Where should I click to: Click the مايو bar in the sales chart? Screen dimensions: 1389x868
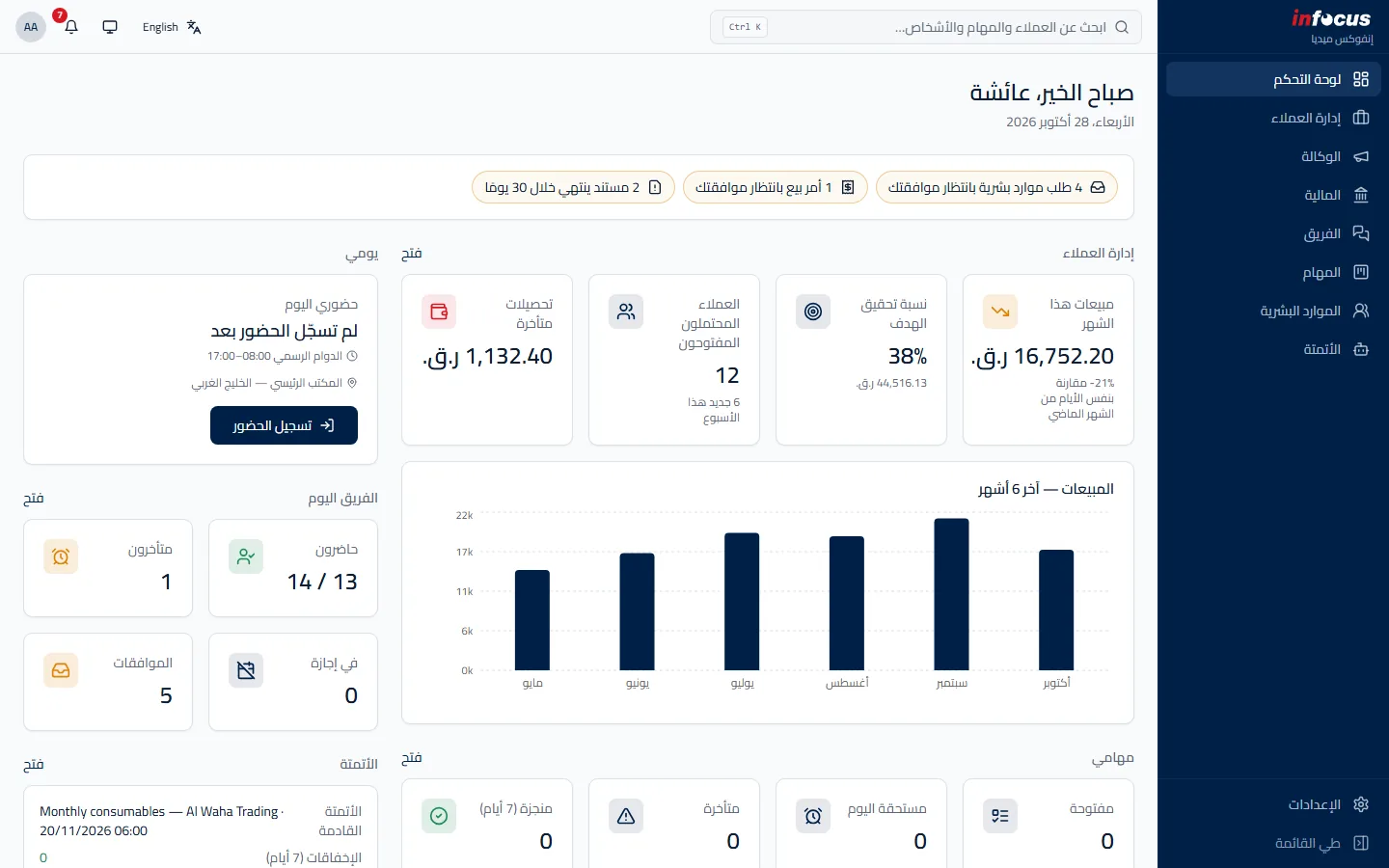coord(532,620)
